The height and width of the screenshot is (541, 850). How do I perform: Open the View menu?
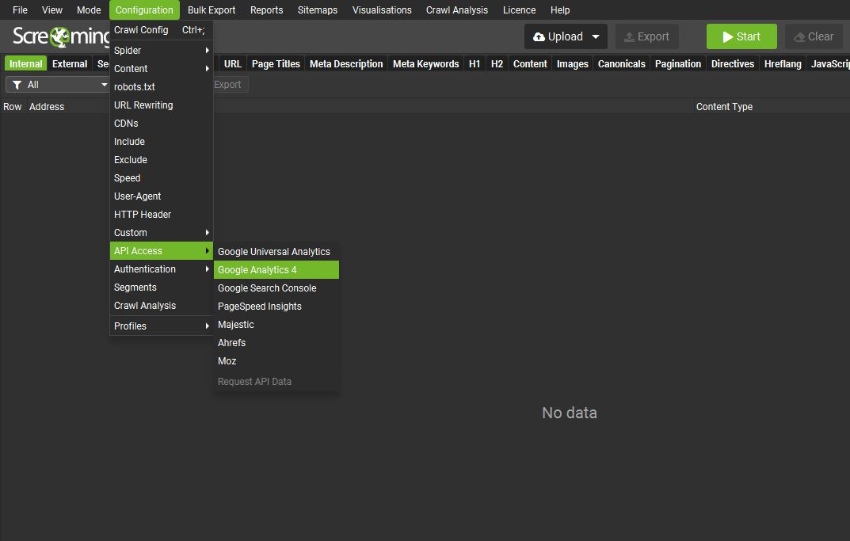pyautogui.click(x=52, y=10)
